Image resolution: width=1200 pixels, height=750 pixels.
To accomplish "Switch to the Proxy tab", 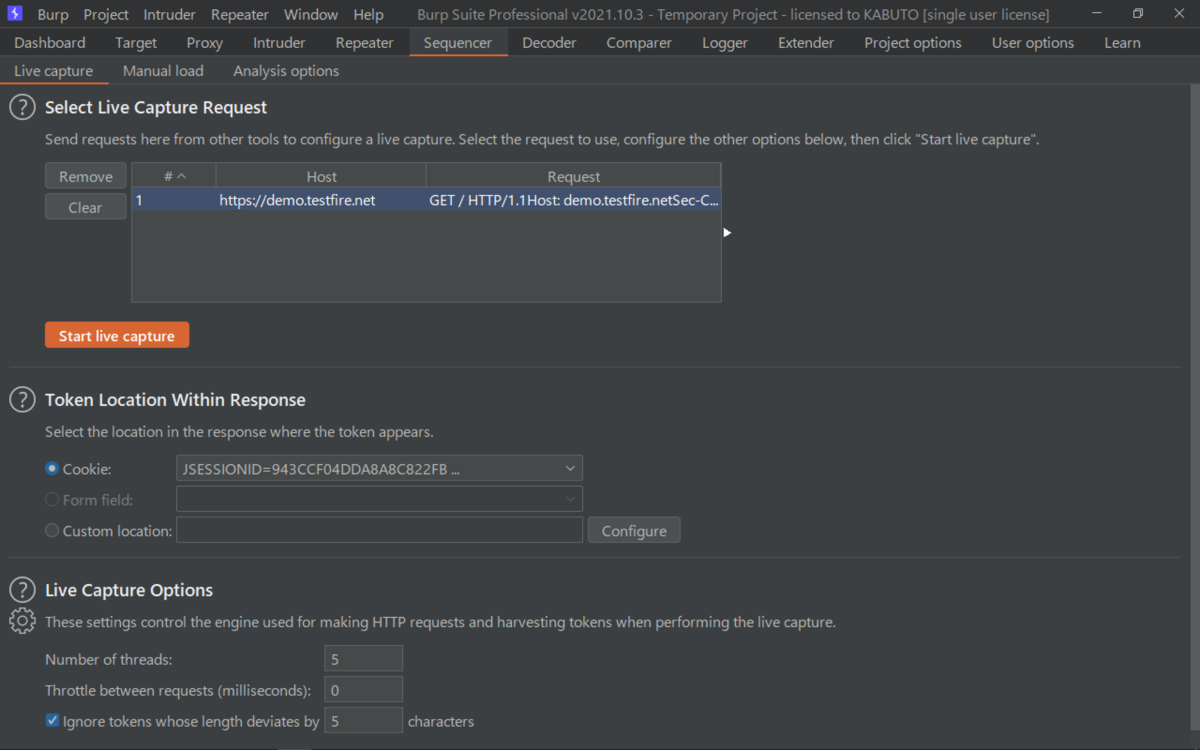I will pyautogui.click(x=204, y=42).
